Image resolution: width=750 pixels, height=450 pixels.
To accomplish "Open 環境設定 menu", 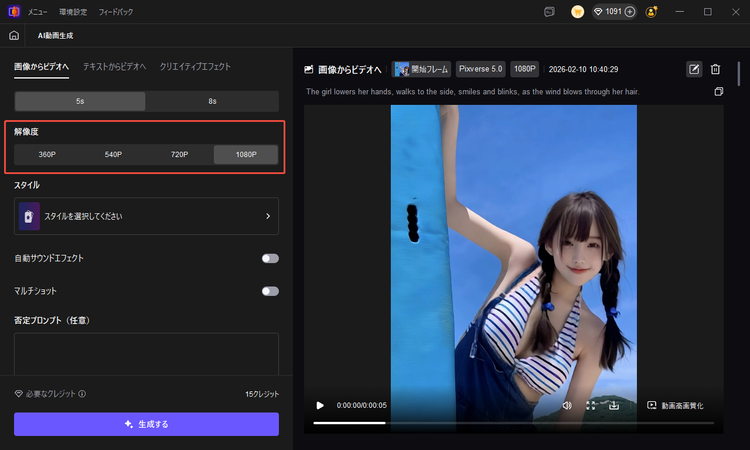I will point(73,12).
